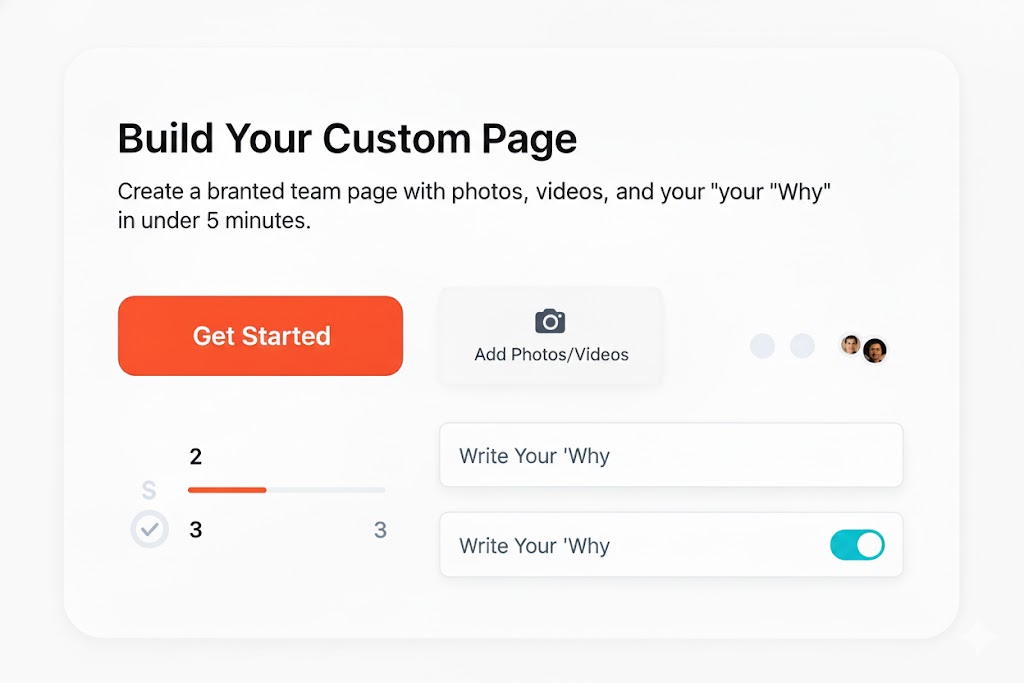Click the first empty avatar placeholder circle

point(762,345)
